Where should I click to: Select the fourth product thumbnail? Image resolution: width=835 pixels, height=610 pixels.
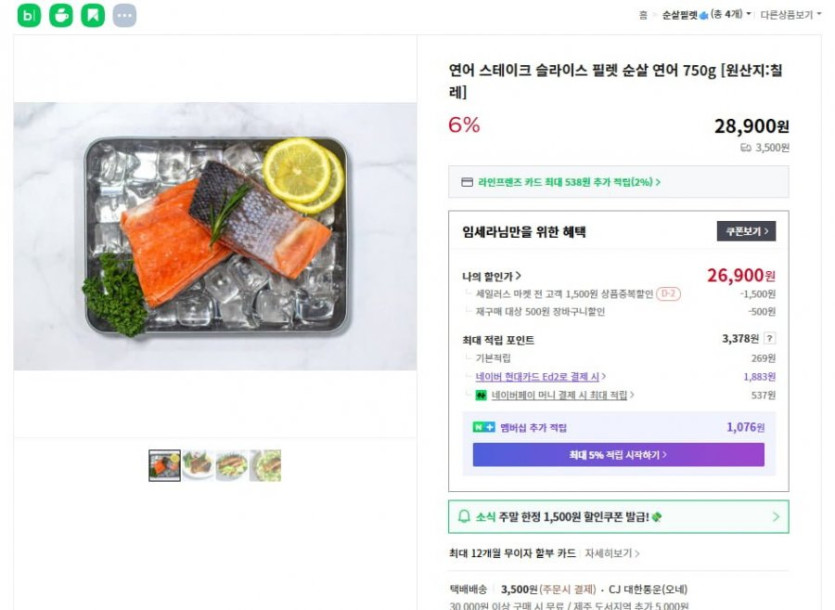[266, 465]
